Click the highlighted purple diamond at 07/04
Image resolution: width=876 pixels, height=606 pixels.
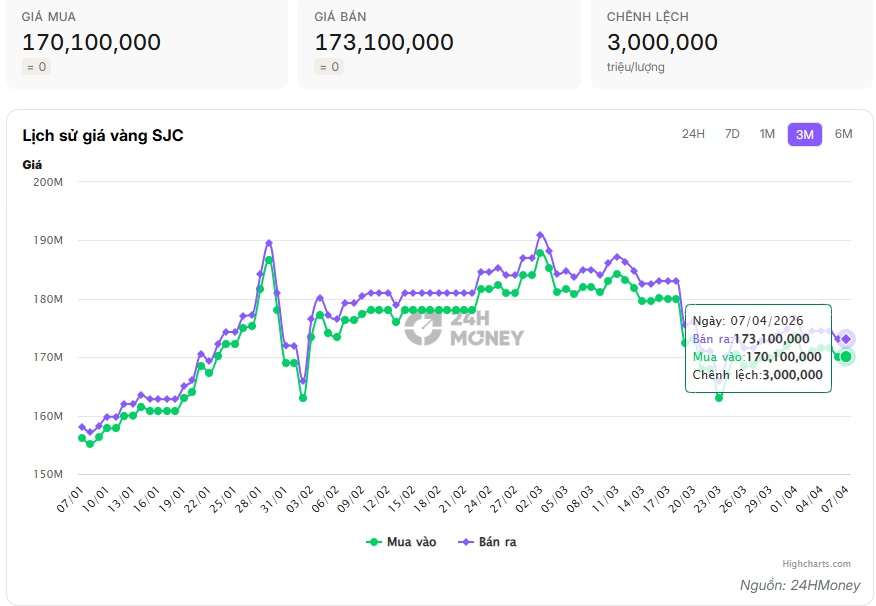click(x=846, y=339)
